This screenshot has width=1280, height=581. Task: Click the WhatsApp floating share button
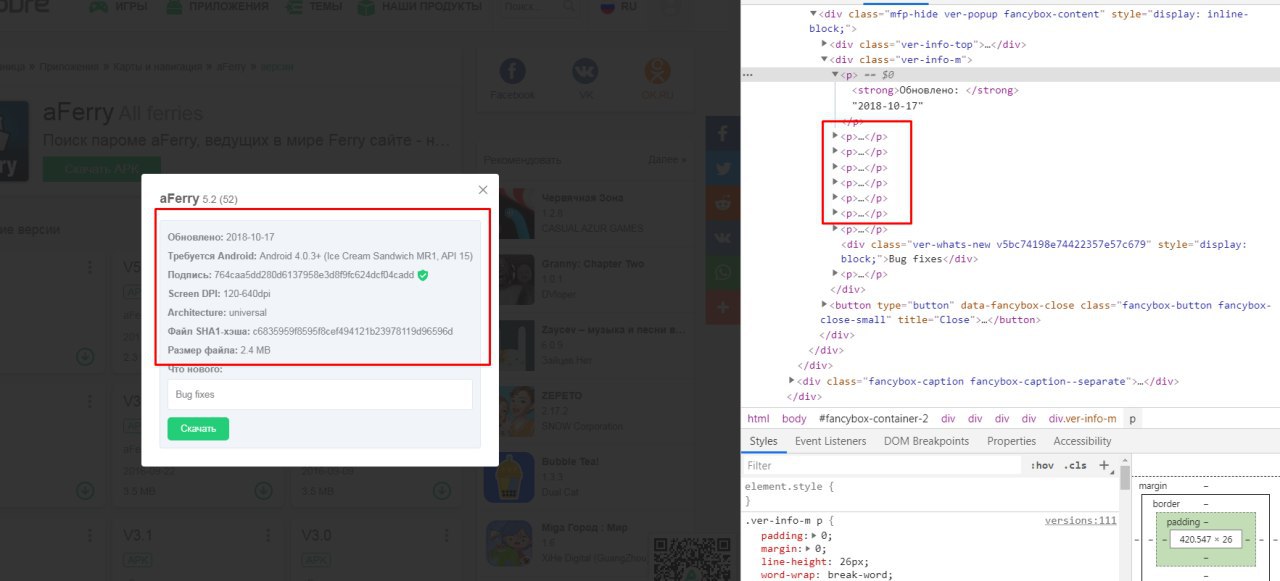click(x=722, y=273)
